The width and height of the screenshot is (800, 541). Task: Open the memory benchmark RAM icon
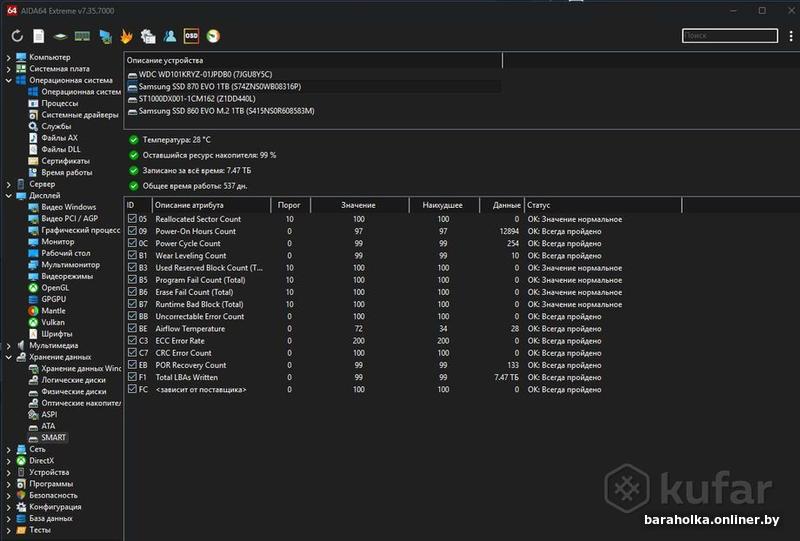(82, 36)
